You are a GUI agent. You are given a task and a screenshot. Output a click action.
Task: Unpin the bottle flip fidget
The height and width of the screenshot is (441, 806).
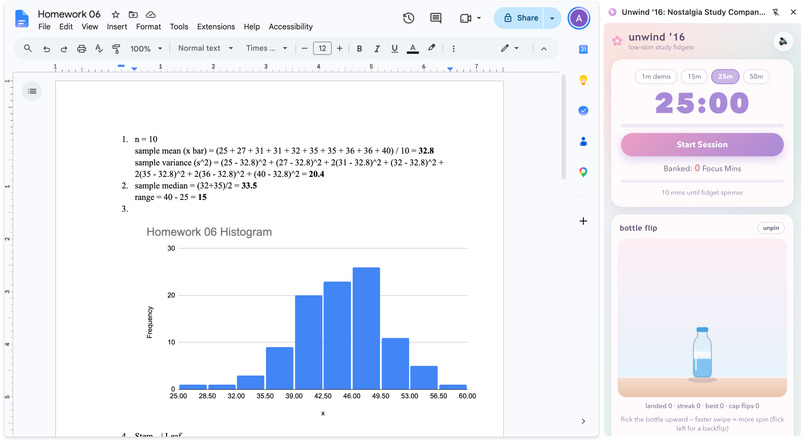(x=771, y=228)
